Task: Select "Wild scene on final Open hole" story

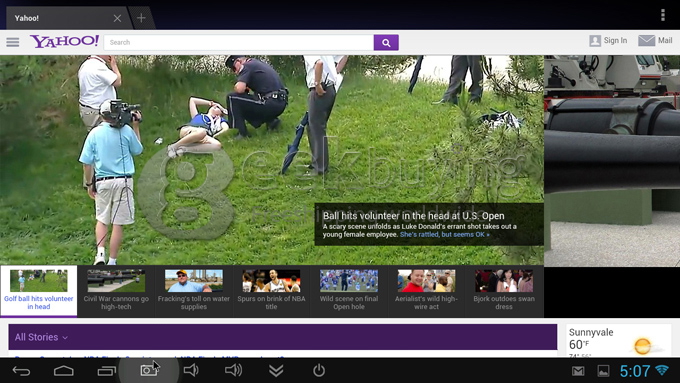Action: coord(349,291)
